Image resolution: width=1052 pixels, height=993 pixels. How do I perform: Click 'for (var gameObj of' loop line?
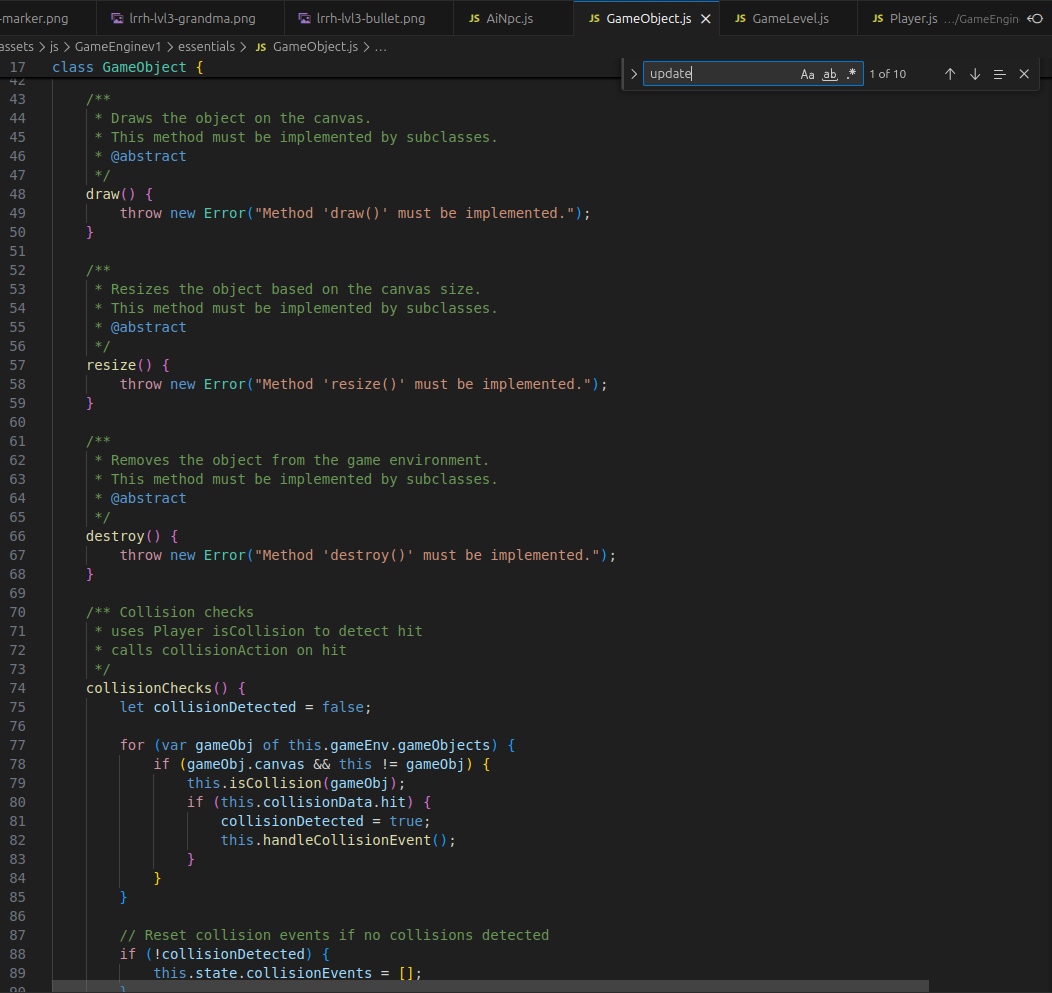click(x=317, y=745)
